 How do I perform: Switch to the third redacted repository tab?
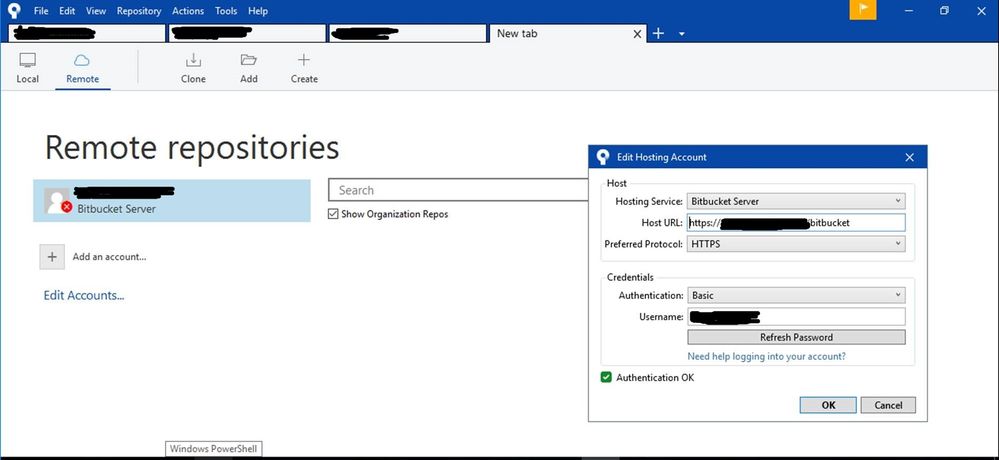point(408,34)
